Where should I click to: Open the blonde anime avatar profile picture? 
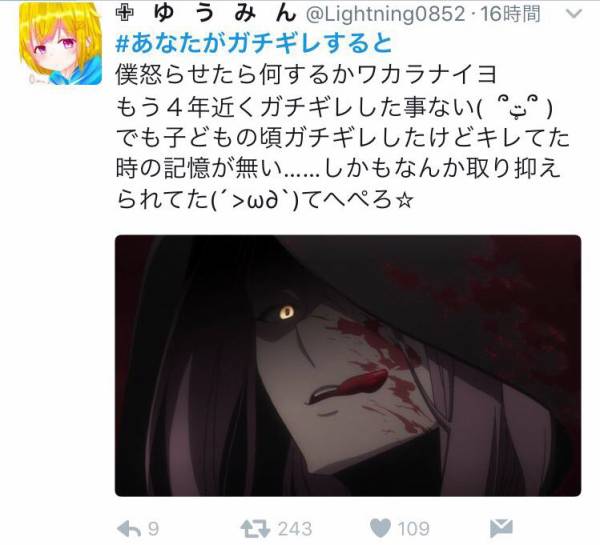coord(60,43)
